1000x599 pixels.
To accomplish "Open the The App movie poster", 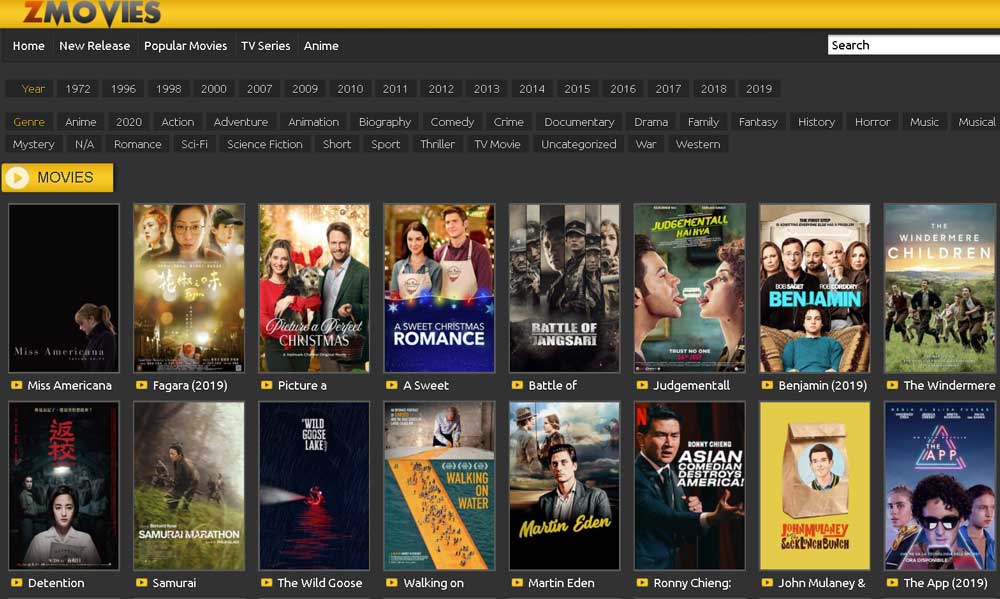I will click(x=939, y=485).
